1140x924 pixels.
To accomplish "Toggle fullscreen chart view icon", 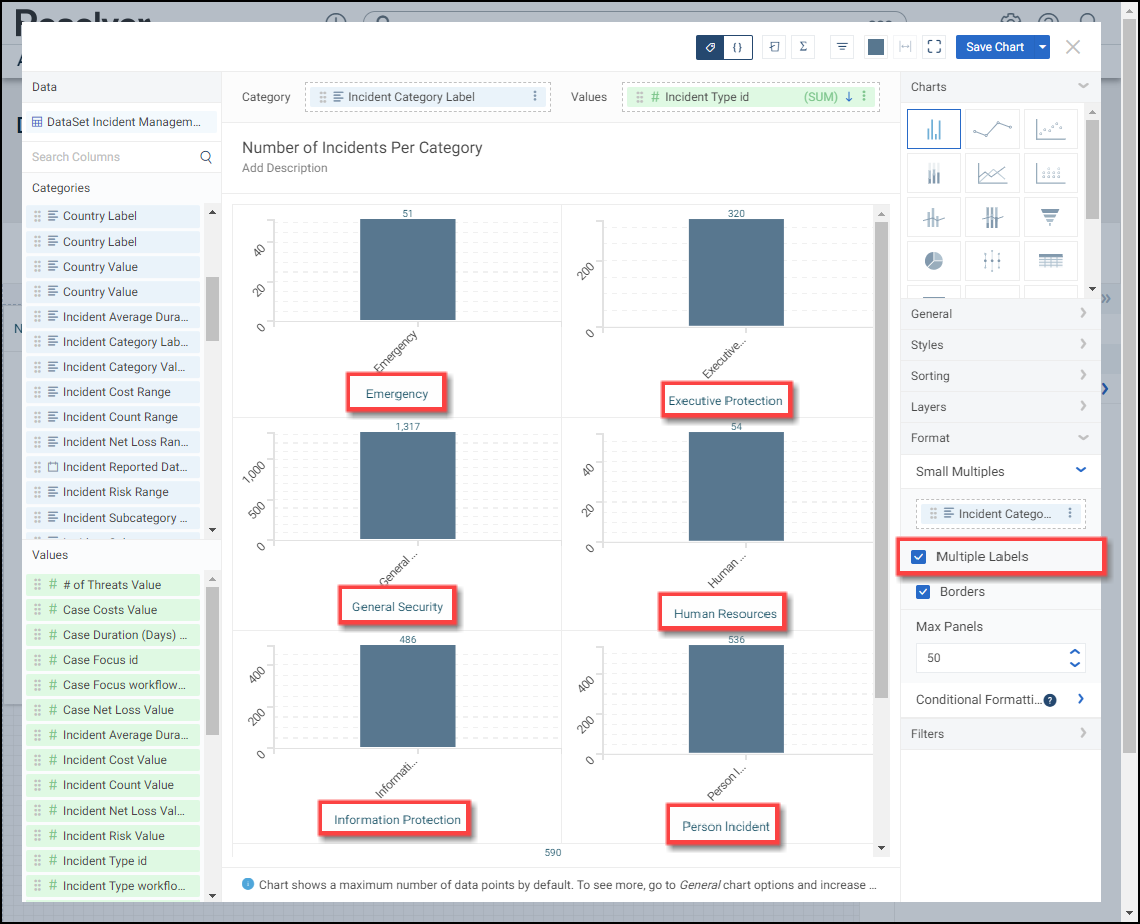I will point(934,47).
